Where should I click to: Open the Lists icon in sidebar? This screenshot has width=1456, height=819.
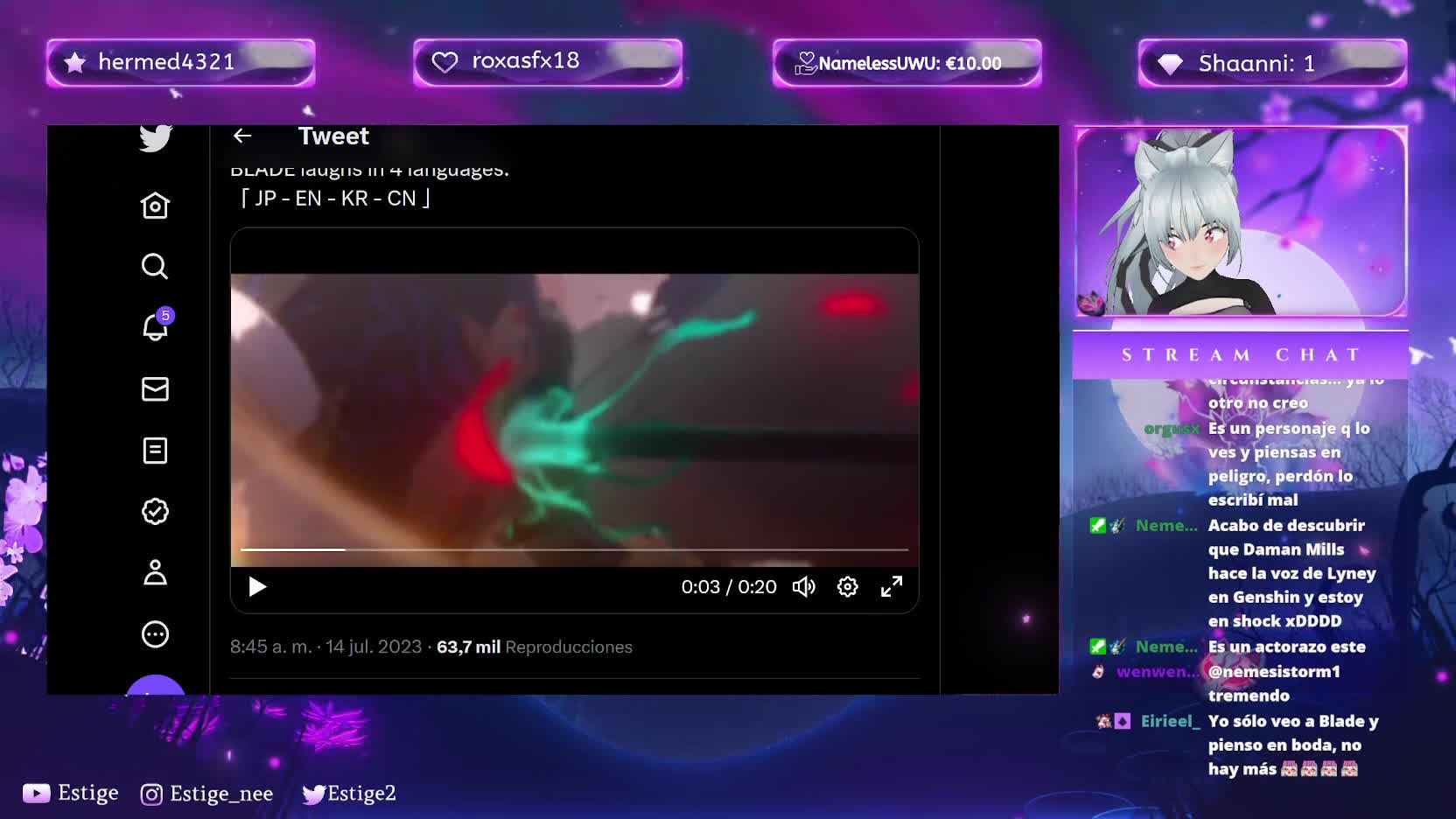pos(155,451)
